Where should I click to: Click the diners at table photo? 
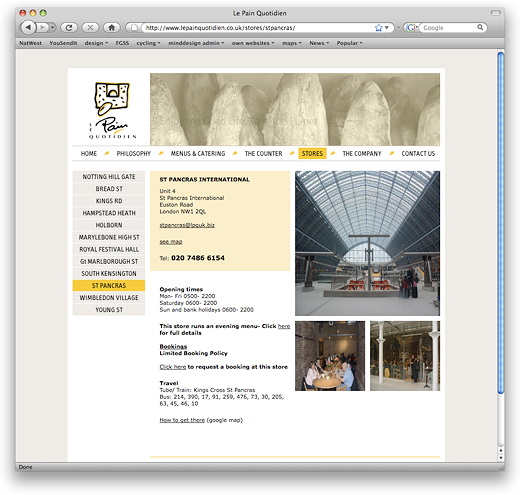(330, 356)
